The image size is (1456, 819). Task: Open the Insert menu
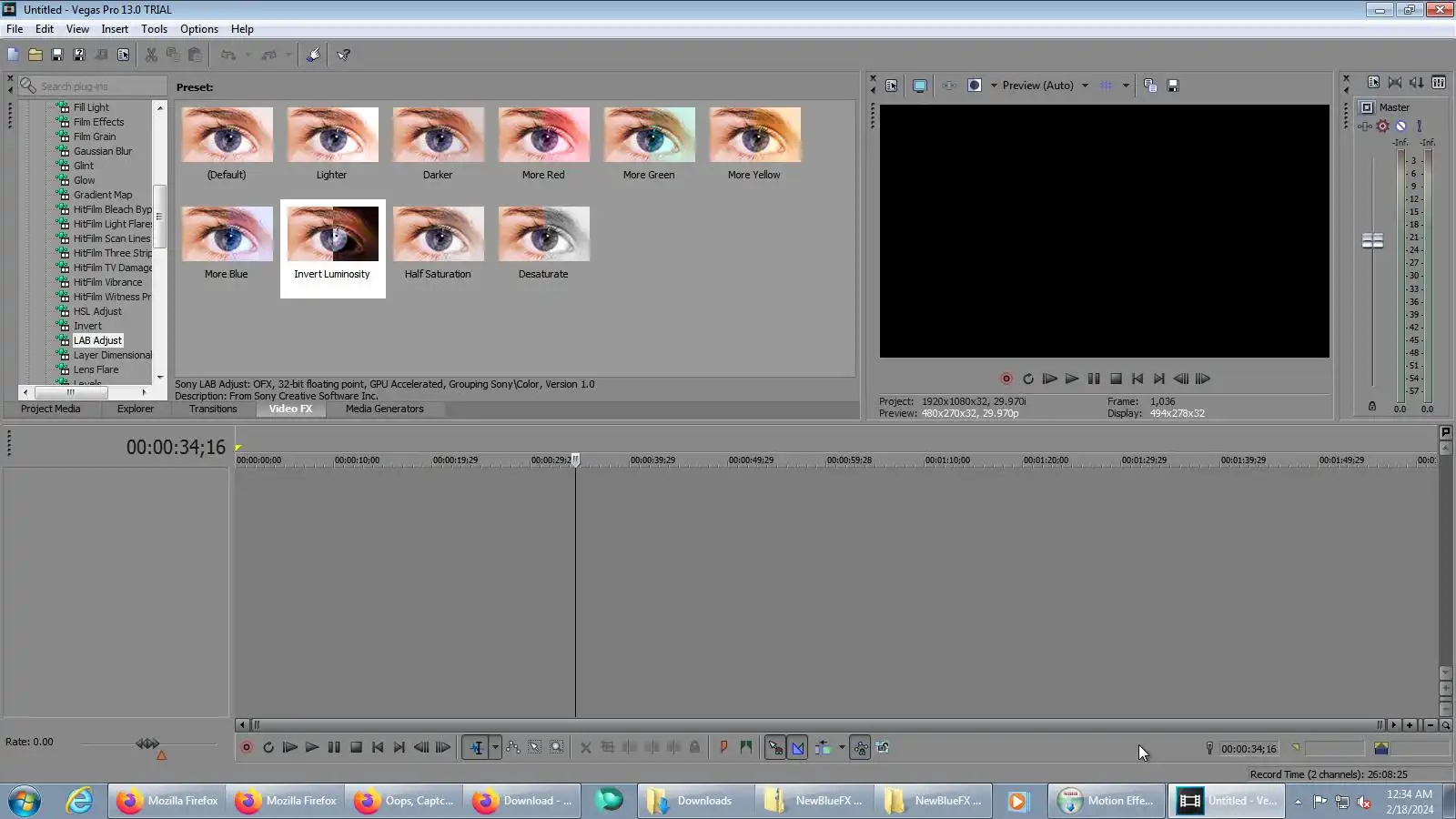point(115,29)
